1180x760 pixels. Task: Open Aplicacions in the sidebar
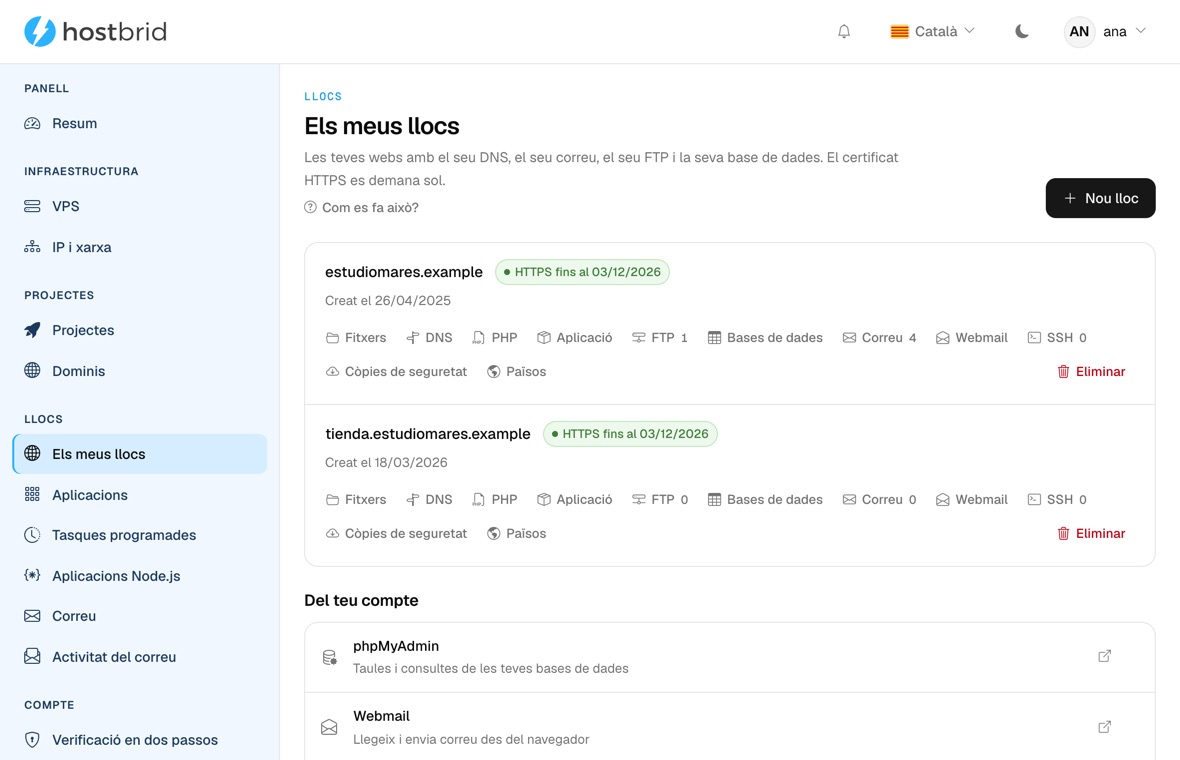pos(140,494)
